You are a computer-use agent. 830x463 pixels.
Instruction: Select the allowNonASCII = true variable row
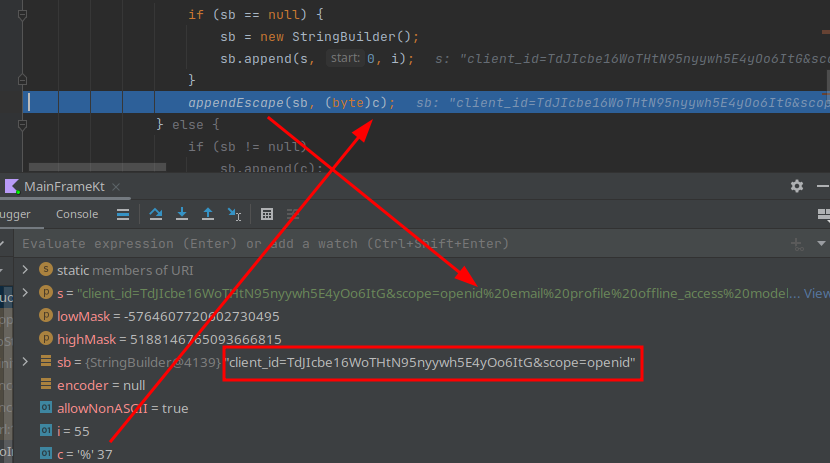(x=122, y=408)
